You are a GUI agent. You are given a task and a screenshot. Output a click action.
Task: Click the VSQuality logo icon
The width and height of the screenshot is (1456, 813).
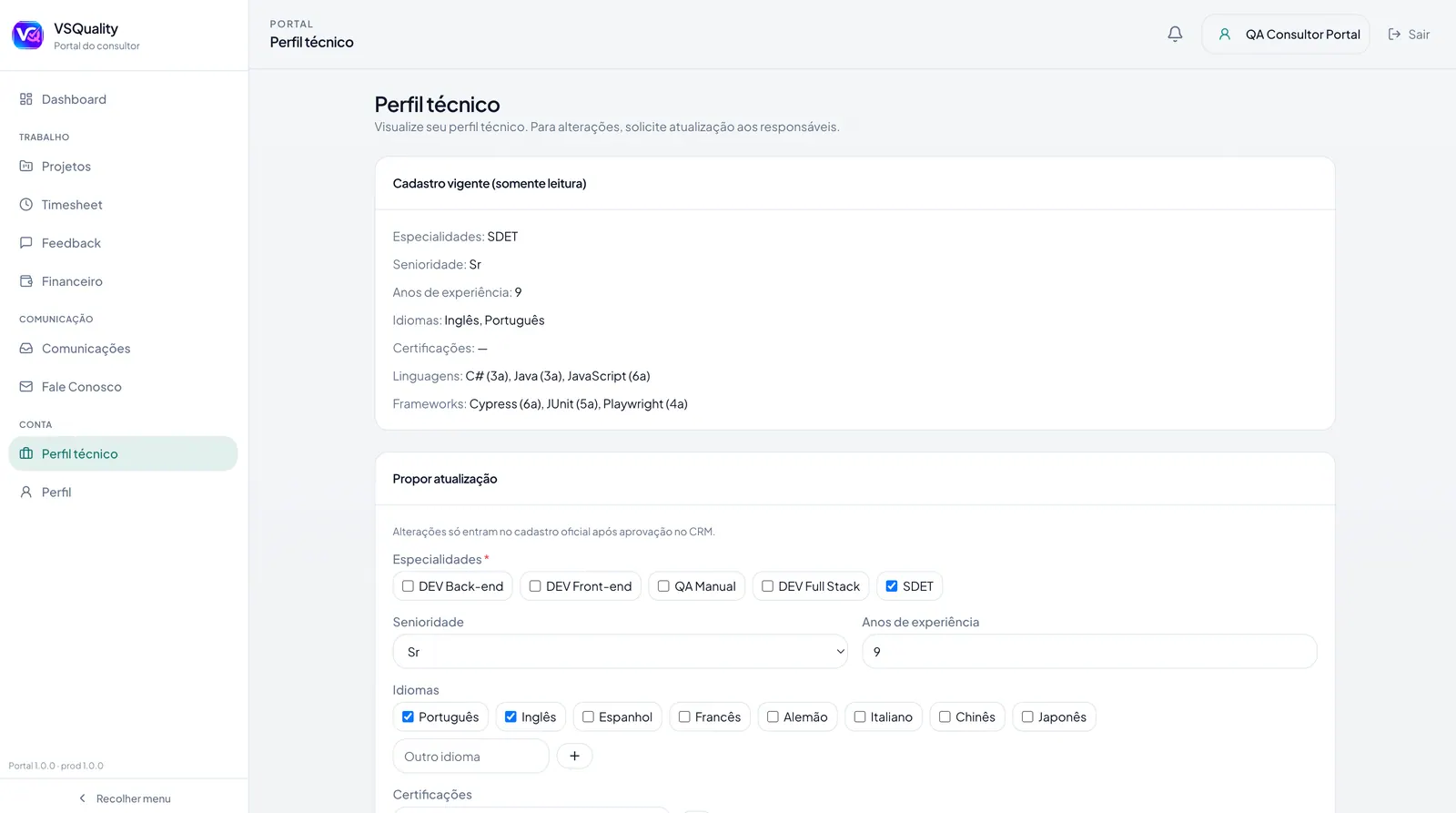pyautogui.click(x=27, y=35)
